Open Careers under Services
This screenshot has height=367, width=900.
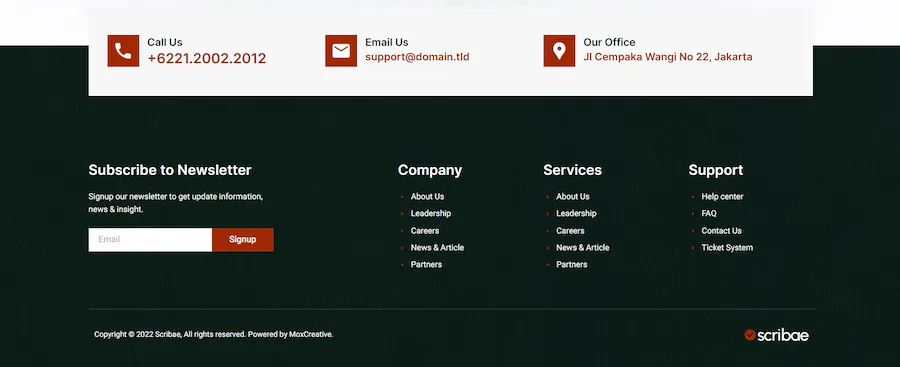point(570,230)
